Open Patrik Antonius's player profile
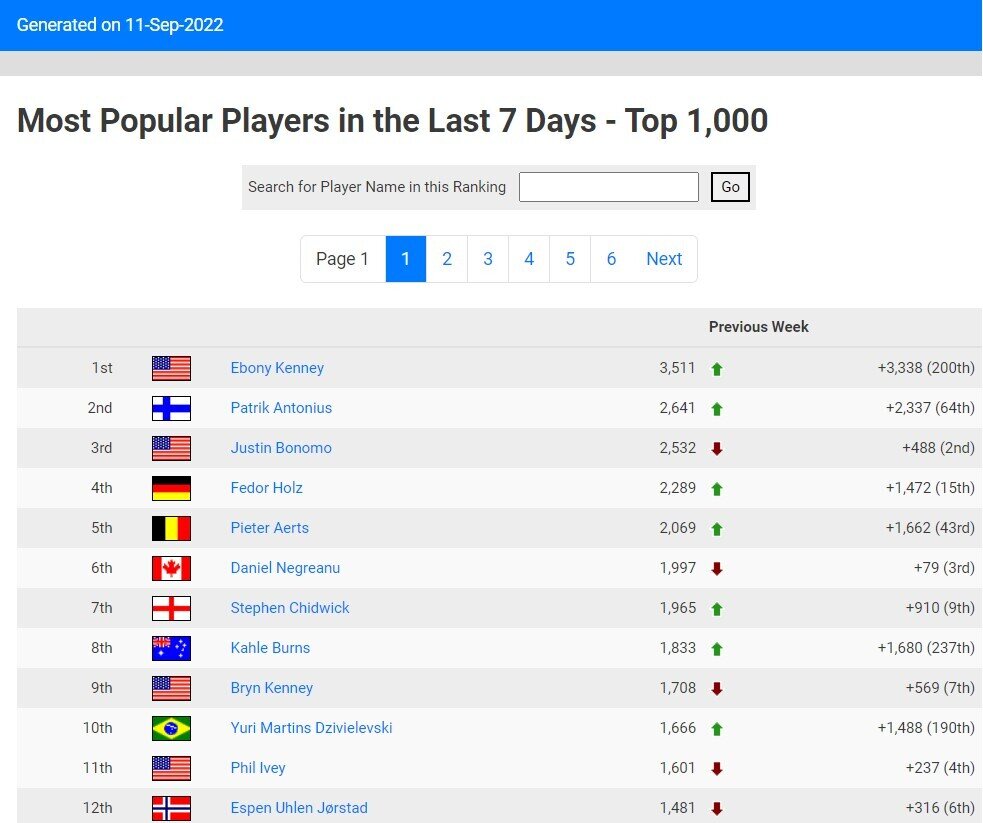This screenshot has width=983, height=823. point(281,408)
